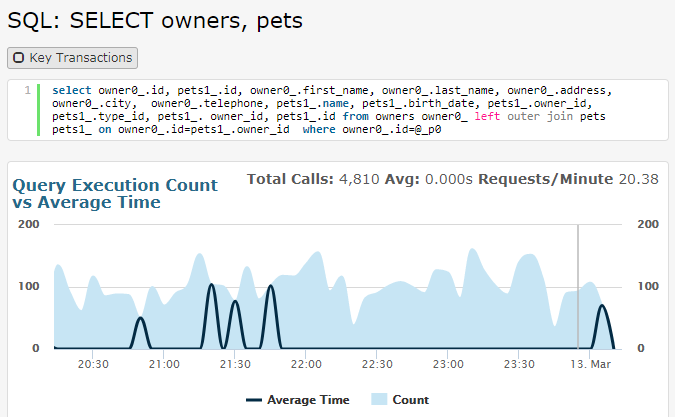Click the Count area peak near 23:10
The width and height of the screenshot is (675, 417).
coord(473,249)
